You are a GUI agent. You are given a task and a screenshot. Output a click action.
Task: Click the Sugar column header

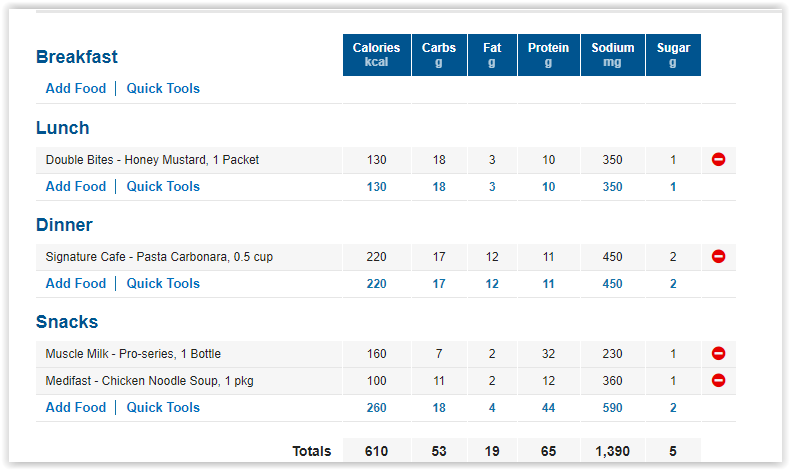point(673,55)
